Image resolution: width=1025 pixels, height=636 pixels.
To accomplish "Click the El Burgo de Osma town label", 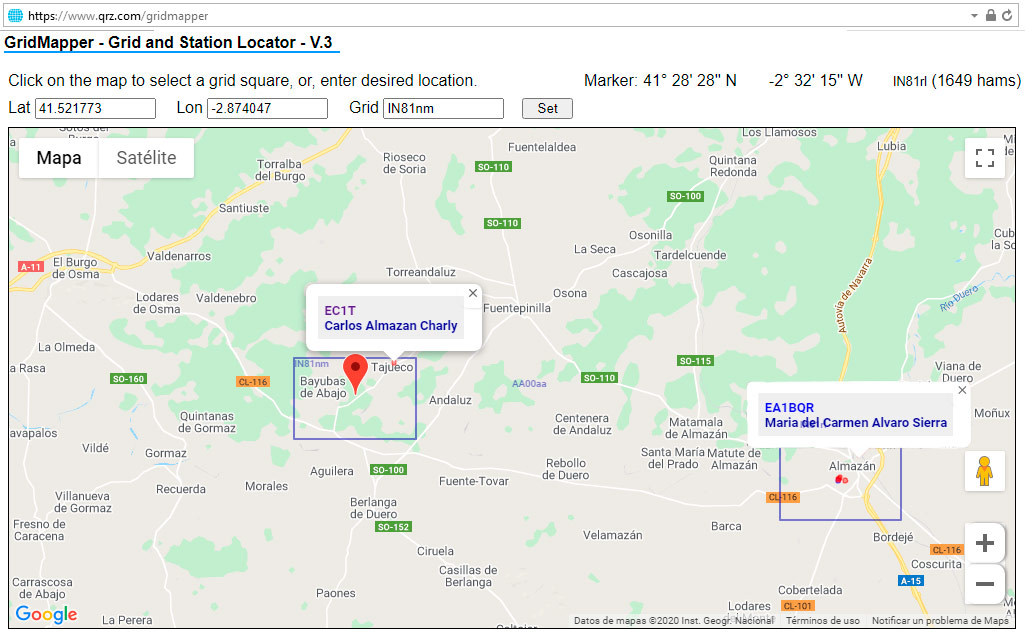I will tap(75, 268).
